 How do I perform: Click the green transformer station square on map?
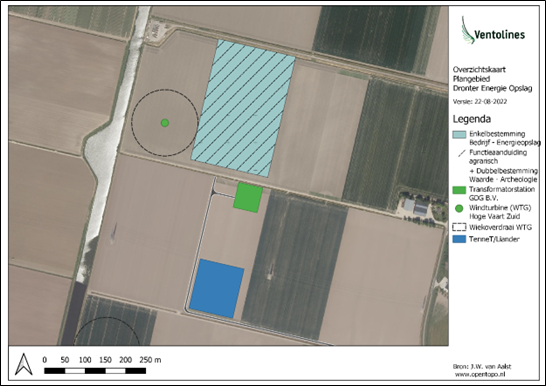pyautogui.click(x=248, y=197)
